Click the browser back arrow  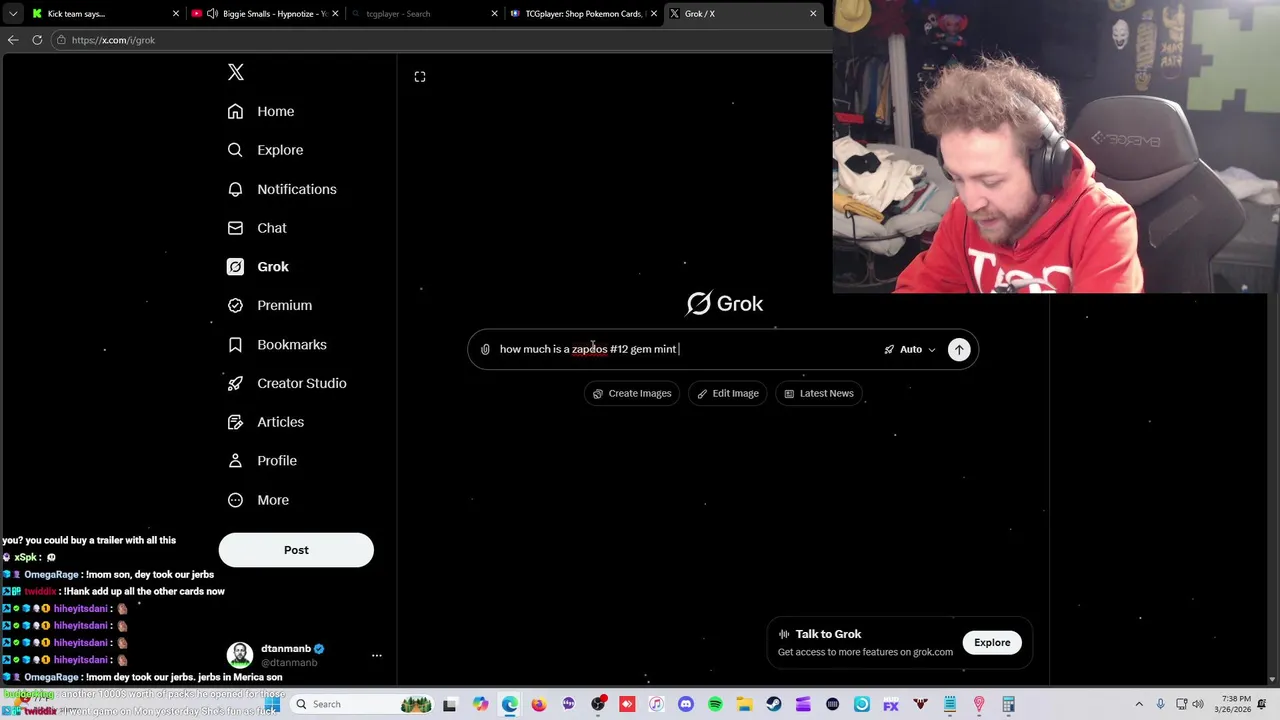point(13,40)
